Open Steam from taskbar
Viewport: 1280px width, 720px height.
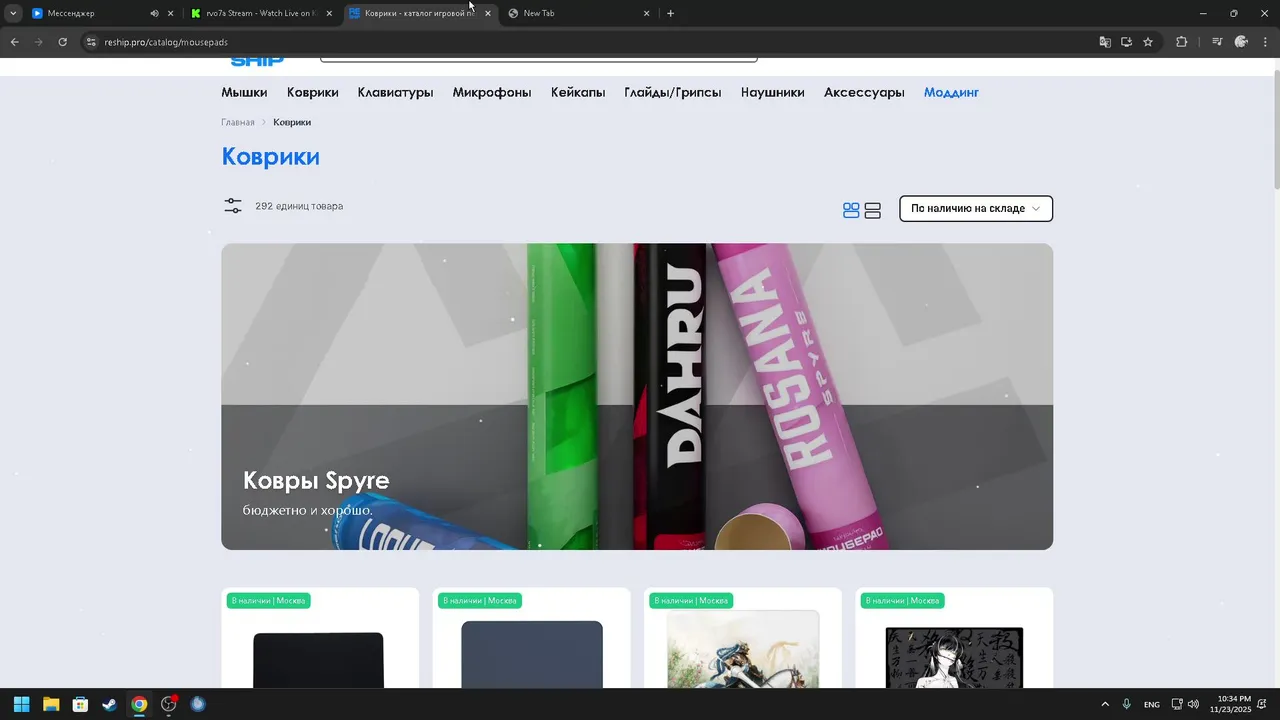[x=110, y=704]
